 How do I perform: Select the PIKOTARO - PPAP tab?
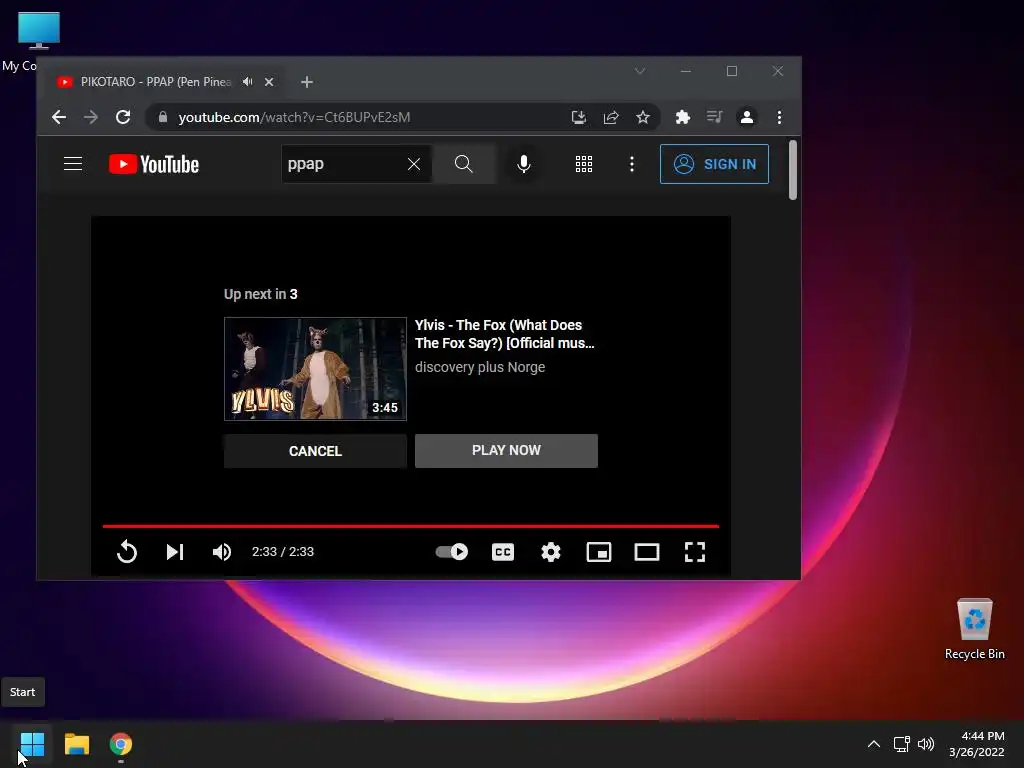point(157,82)
